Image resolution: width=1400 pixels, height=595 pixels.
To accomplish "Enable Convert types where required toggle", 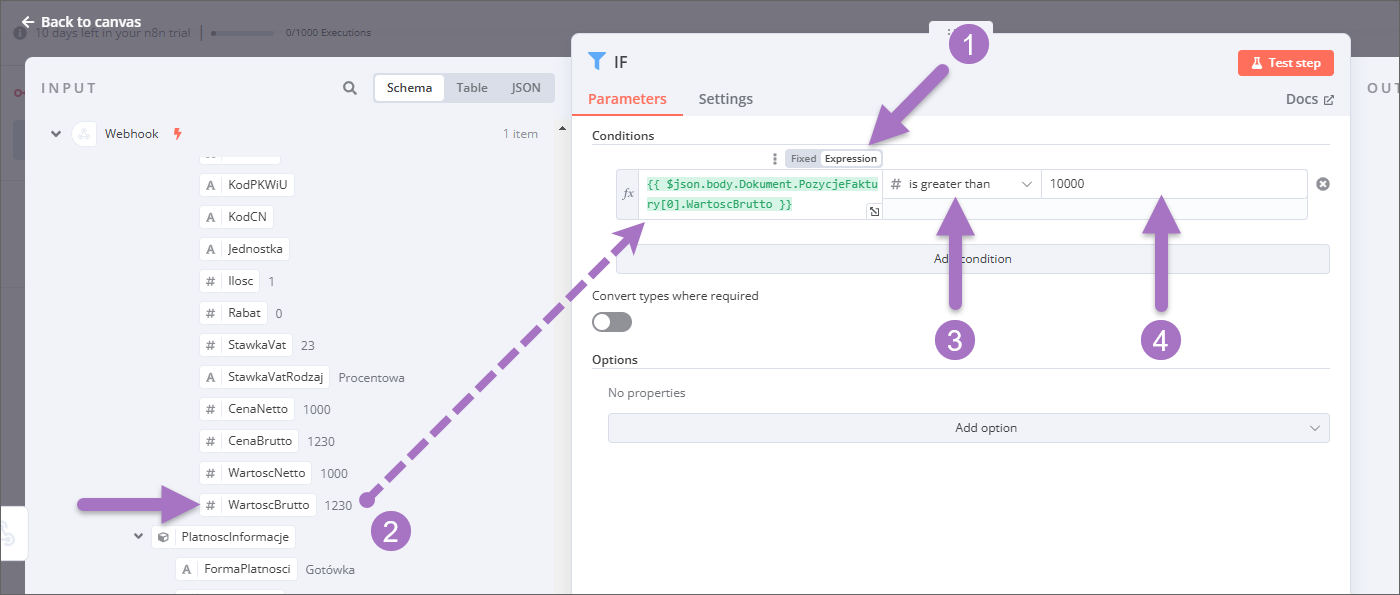I will (612, 322).
